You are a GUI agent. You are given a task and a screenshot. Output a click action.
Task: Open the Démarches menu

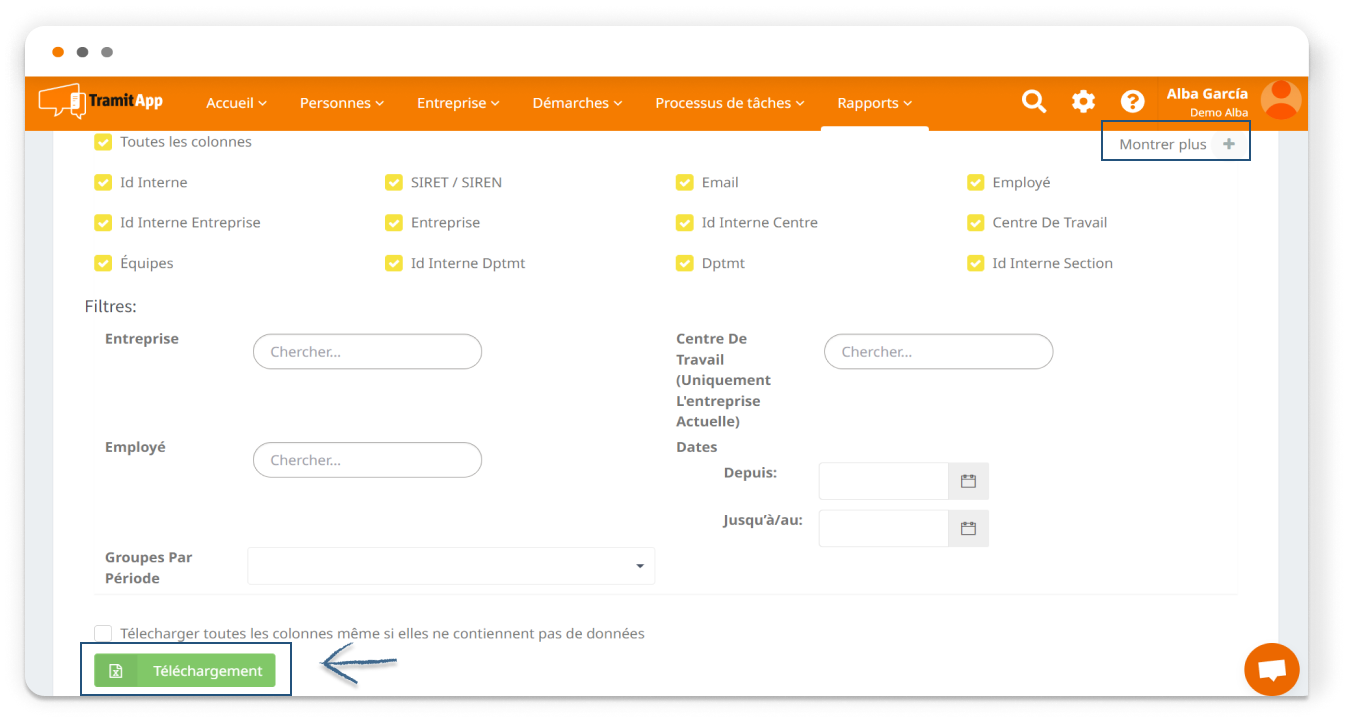(x=577, y=103)
